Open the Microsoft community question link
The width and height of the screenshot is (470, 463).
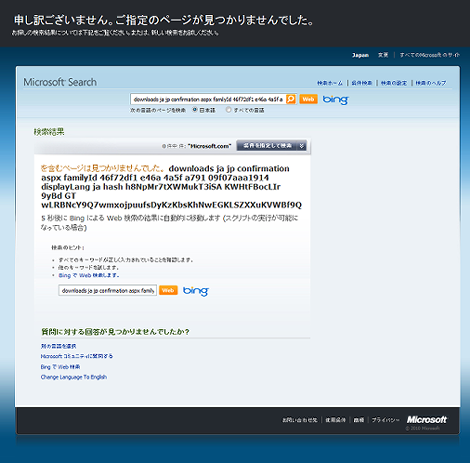77,356
